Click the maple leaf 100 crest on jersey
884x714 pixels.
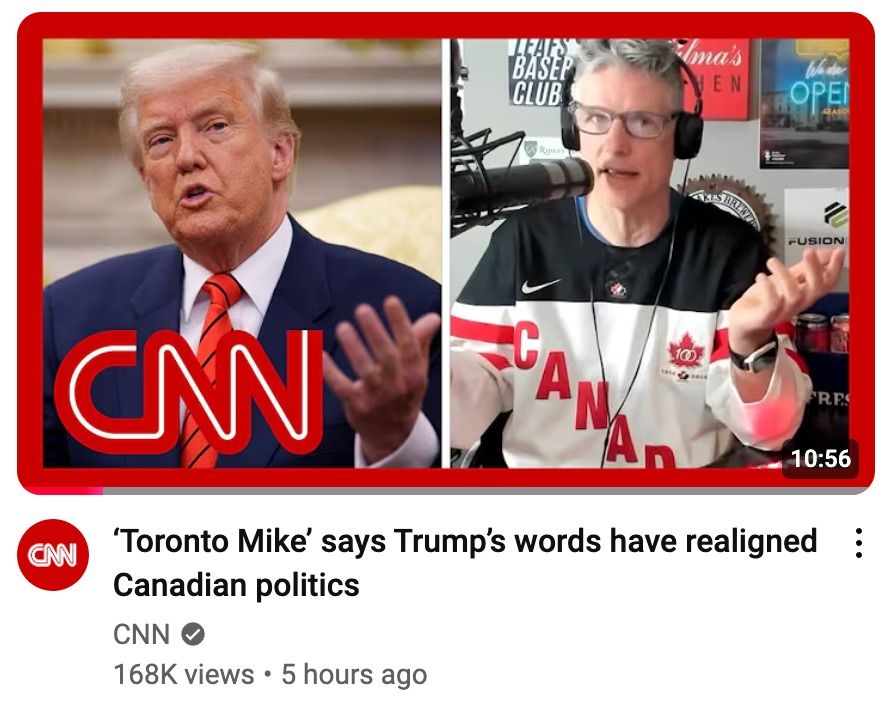tap(685, 352)
